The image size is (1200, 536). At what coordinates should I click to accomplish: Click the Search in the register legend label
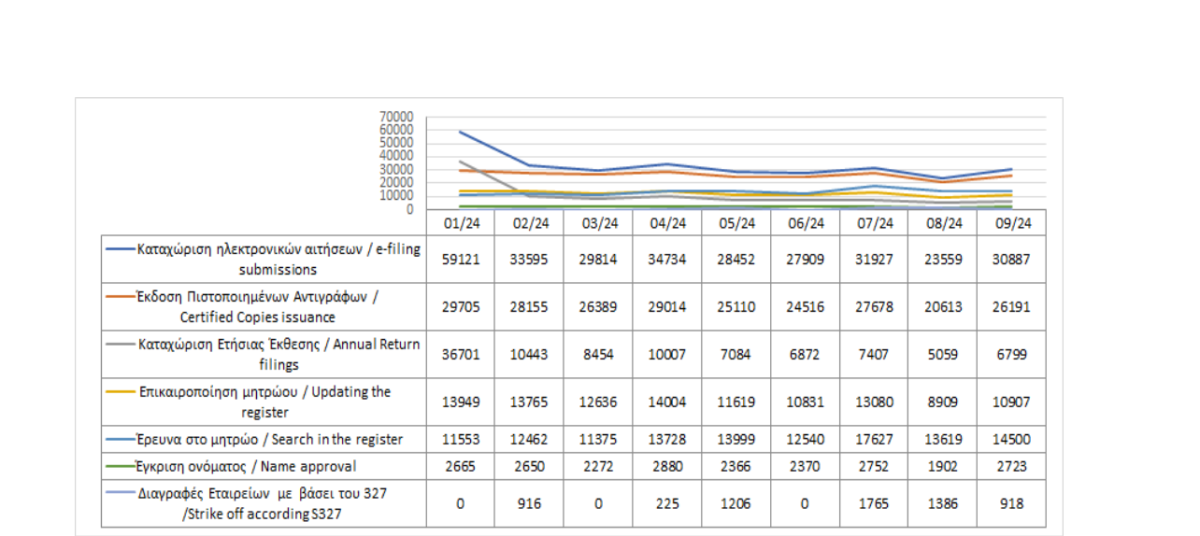coord(270,441)
